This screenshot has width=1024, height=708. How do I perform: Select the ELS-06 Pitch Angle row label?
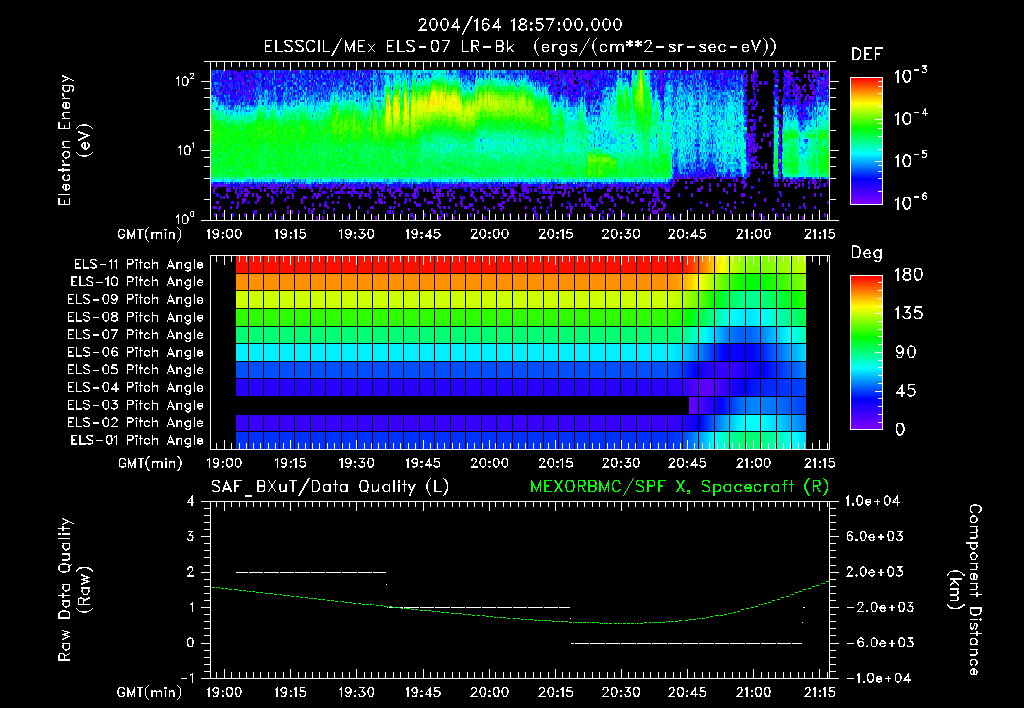coord(135,352)
